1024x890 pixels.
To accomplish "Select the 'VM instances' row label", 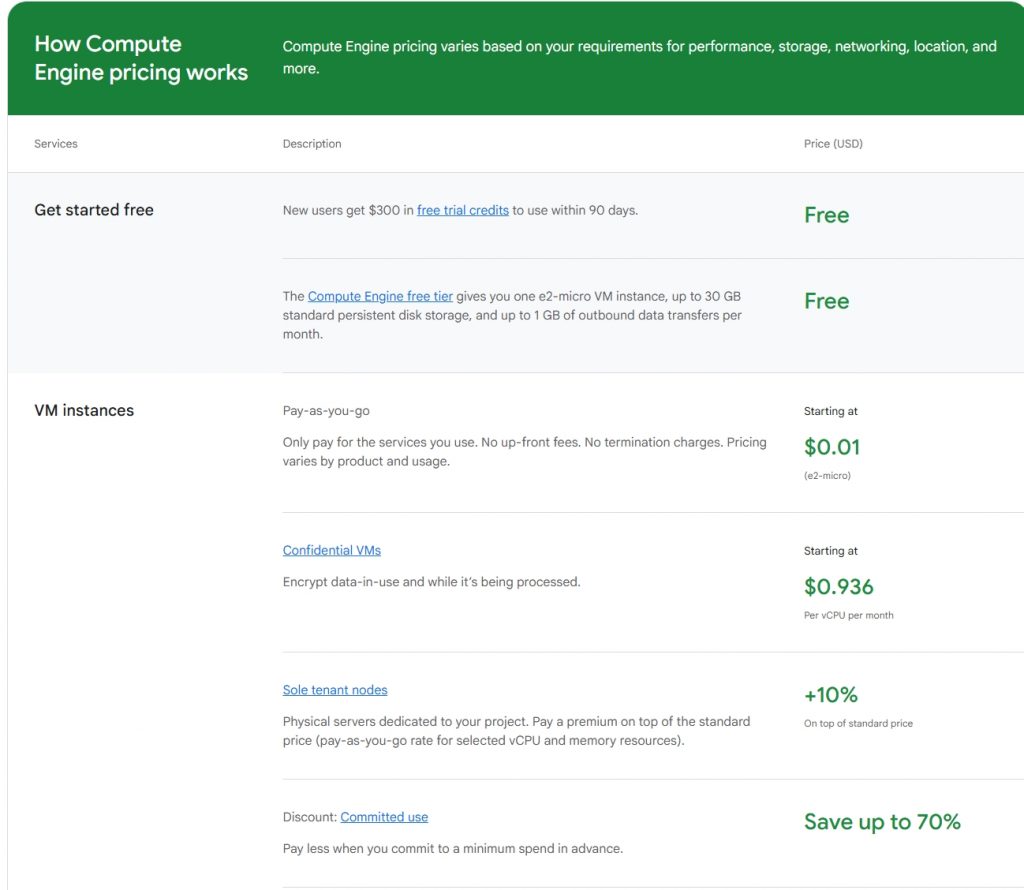I will tap(84, 410).
